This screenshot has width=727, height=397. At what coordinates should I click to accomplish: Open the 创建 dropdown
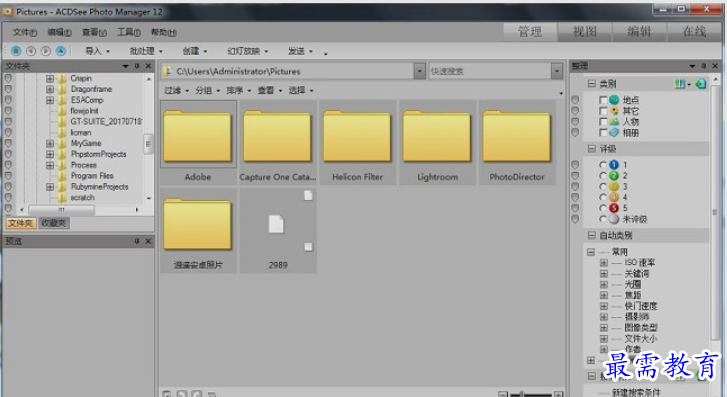click(195, 51)
